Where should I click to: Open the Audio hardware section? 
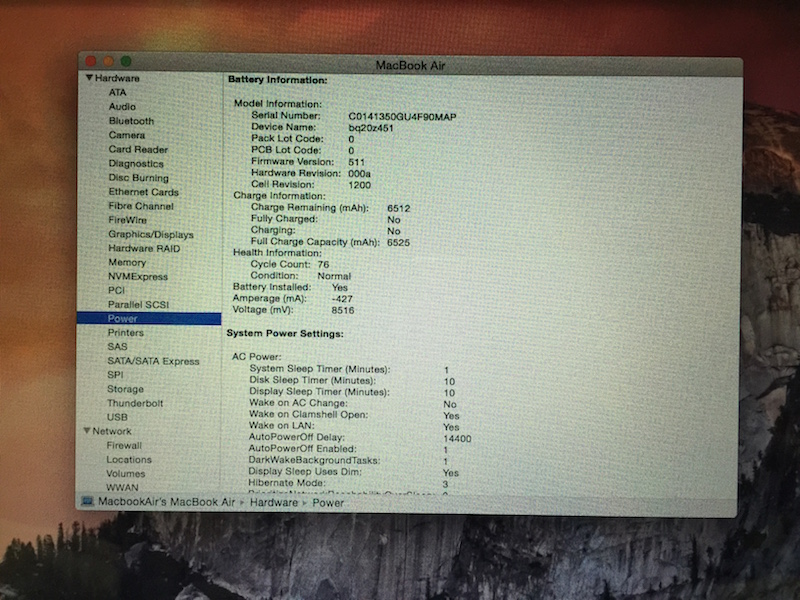click(122, 107)
